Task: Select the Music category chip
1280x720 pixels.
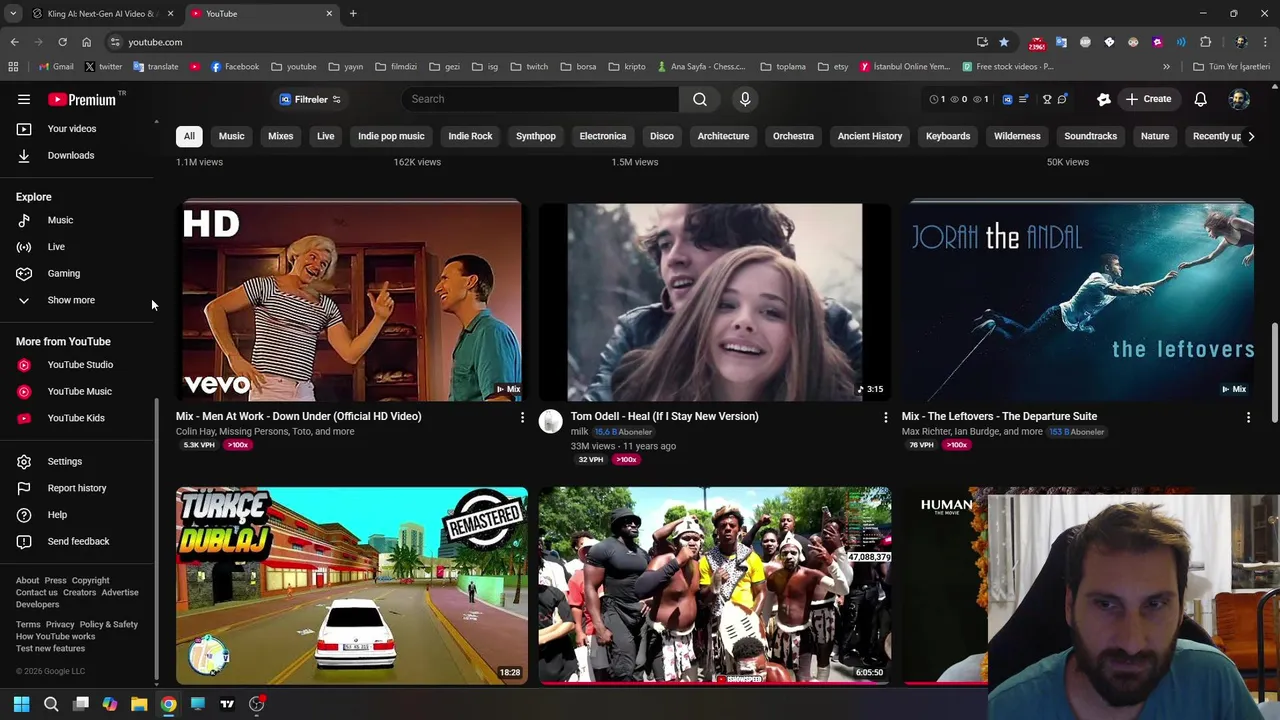Action: [232, 136]
